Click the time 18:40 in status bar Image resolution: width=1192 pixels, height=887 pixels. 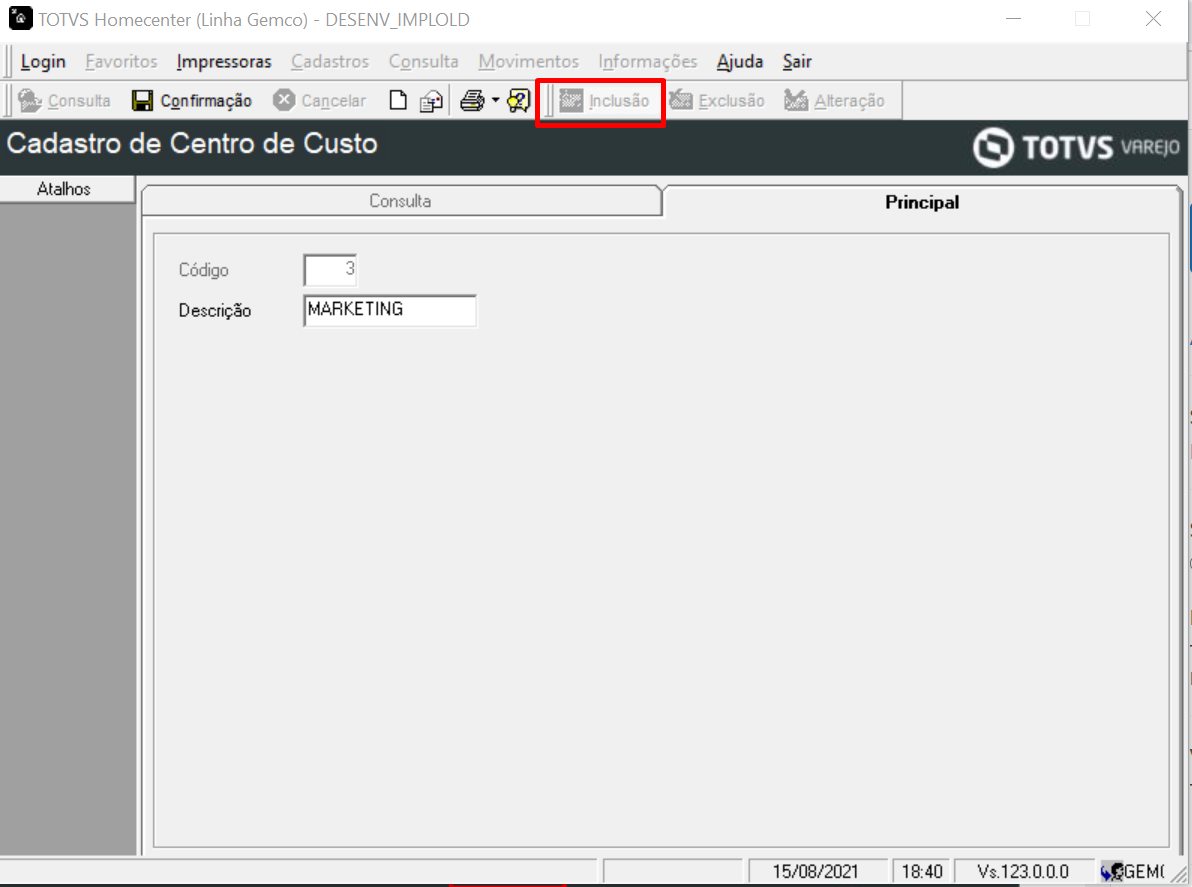pos(921,871)
